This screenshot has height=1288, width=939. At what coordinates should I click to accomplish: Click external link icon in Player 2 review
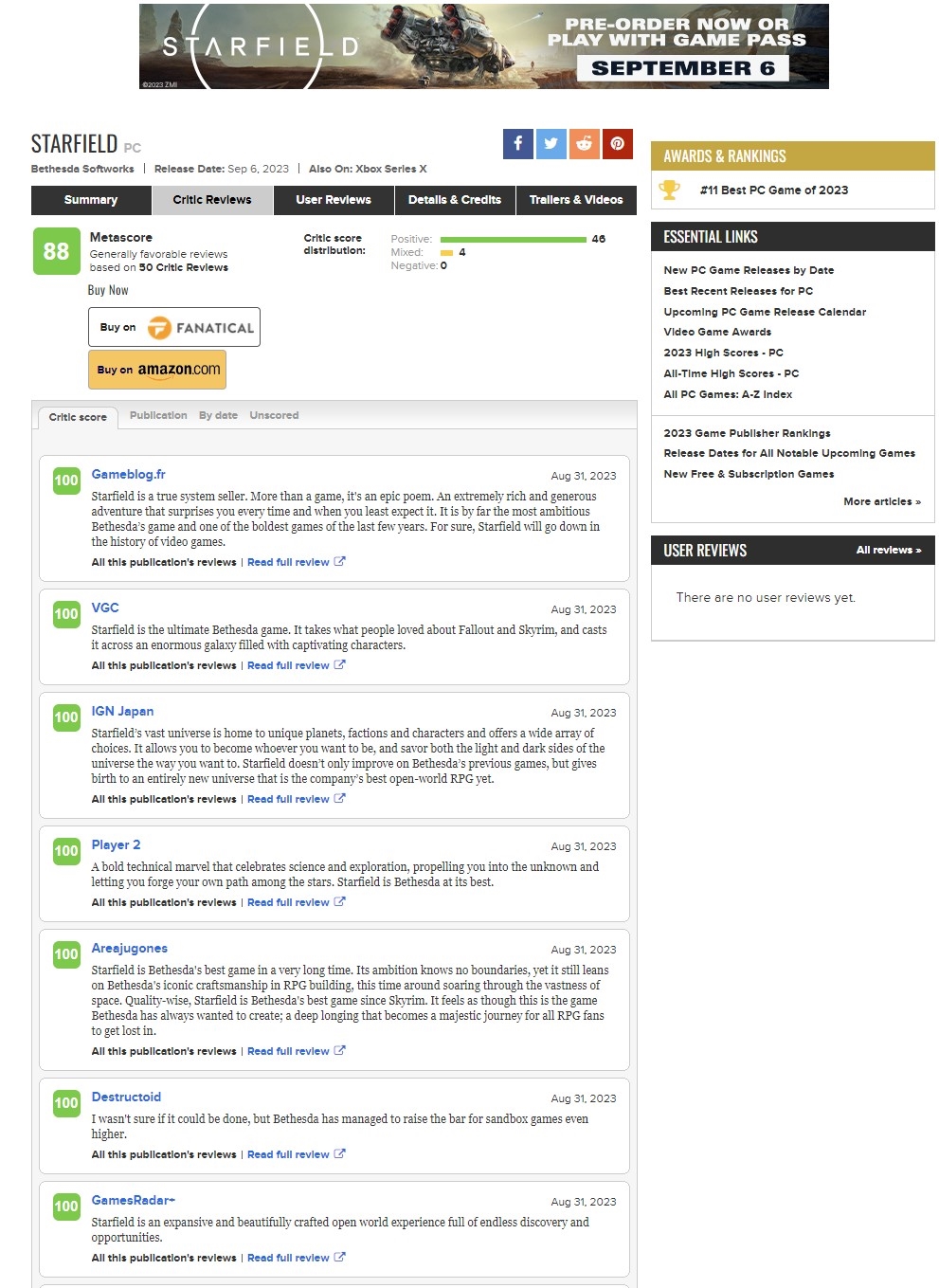click(x=340, y=902)
